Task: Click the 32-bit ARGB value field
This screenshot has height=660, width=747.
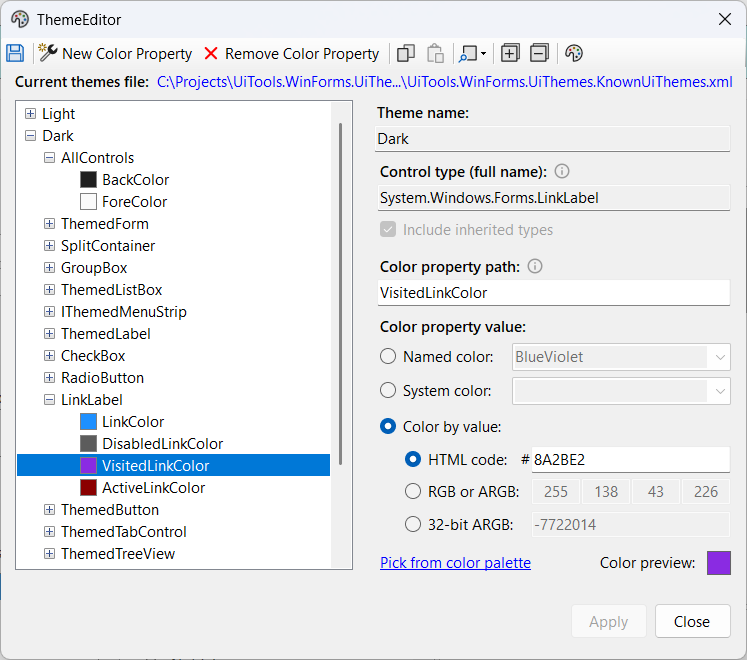Action: click(x=630, y=525)
